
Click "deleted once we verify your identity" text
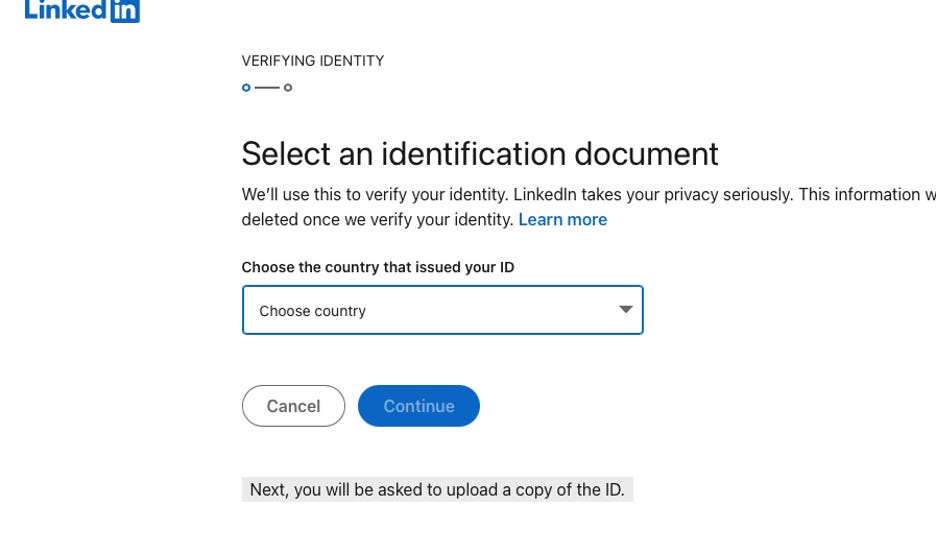(377, 220)
